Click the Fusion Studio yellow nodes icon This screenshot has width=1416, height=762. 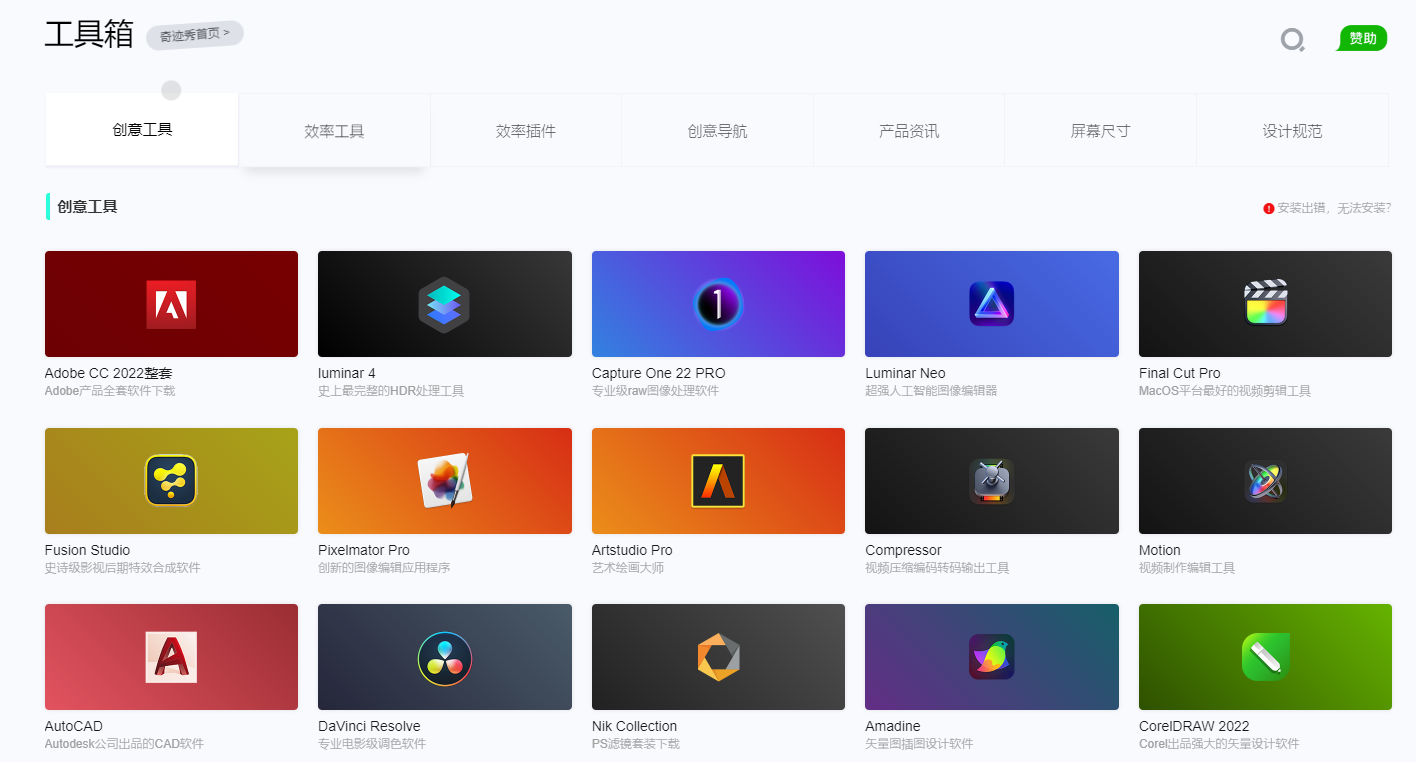coord(171,481)
